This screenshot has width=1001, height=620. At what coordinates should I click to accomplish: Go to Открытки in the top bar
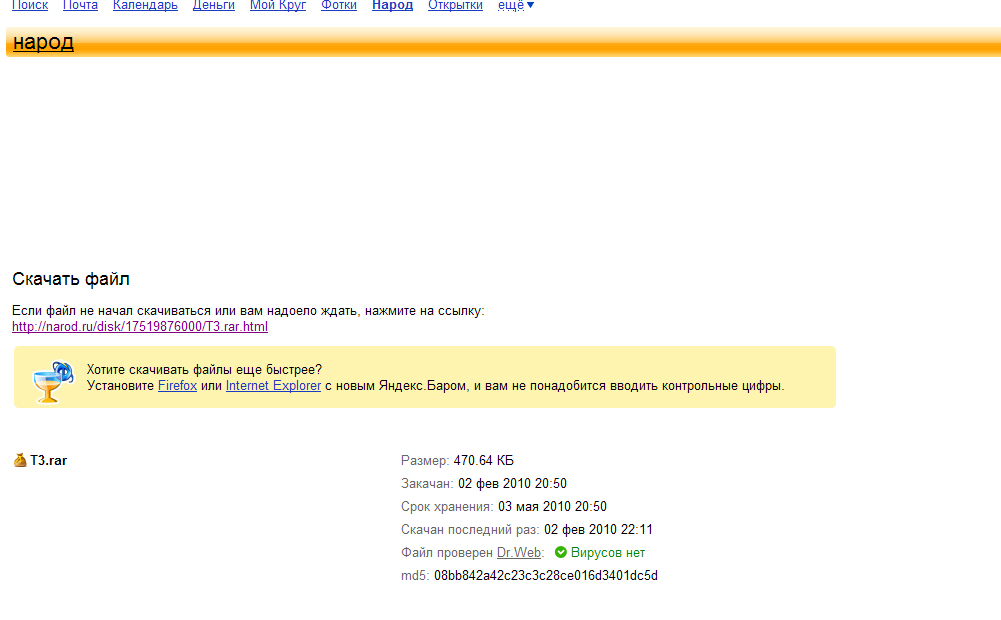click(455, 5)
